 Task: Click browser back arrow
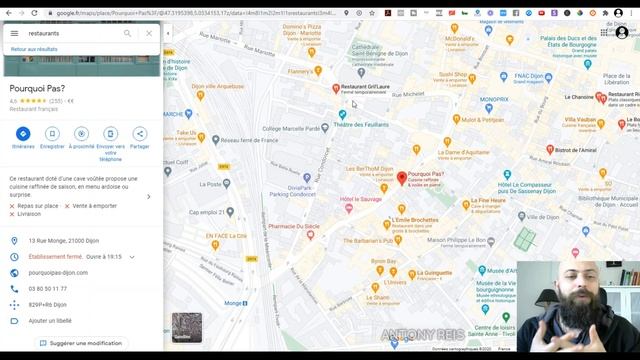(9, 13)
